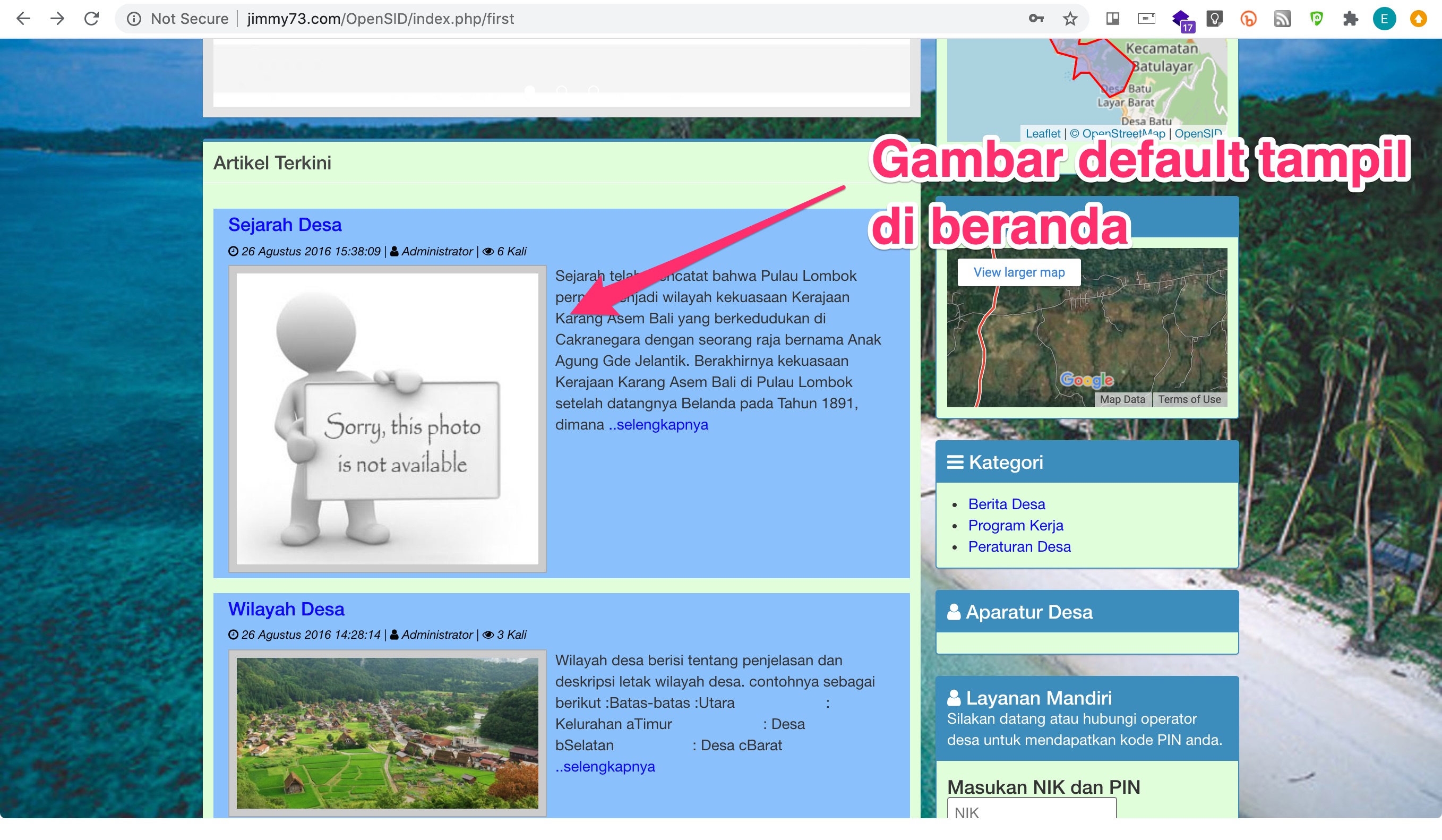Screen dimensions: 1442x840
Task: Click the browser back arrow
Action: point(22,18)
